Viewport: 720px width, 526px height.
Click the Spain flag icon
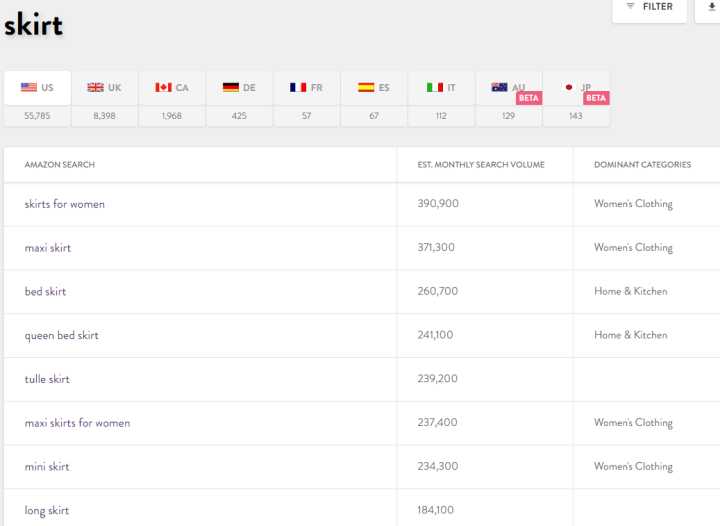click(366, 88)
